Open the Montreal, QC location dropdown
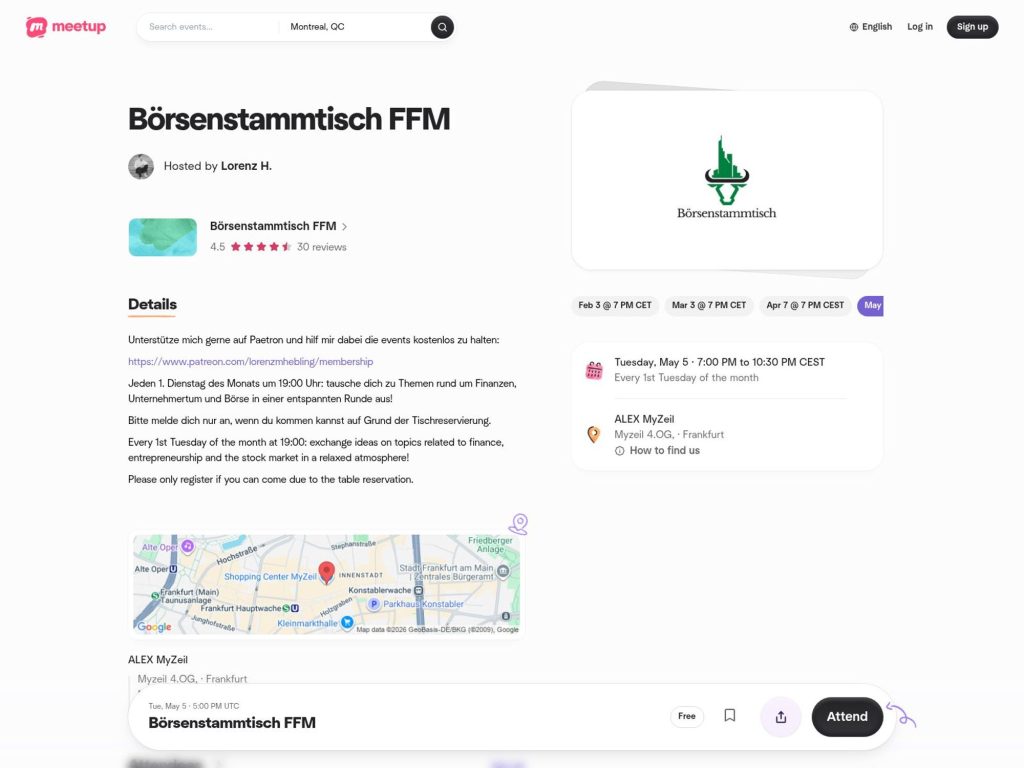This screenshot has height=768, width=1024. [318, 27]
